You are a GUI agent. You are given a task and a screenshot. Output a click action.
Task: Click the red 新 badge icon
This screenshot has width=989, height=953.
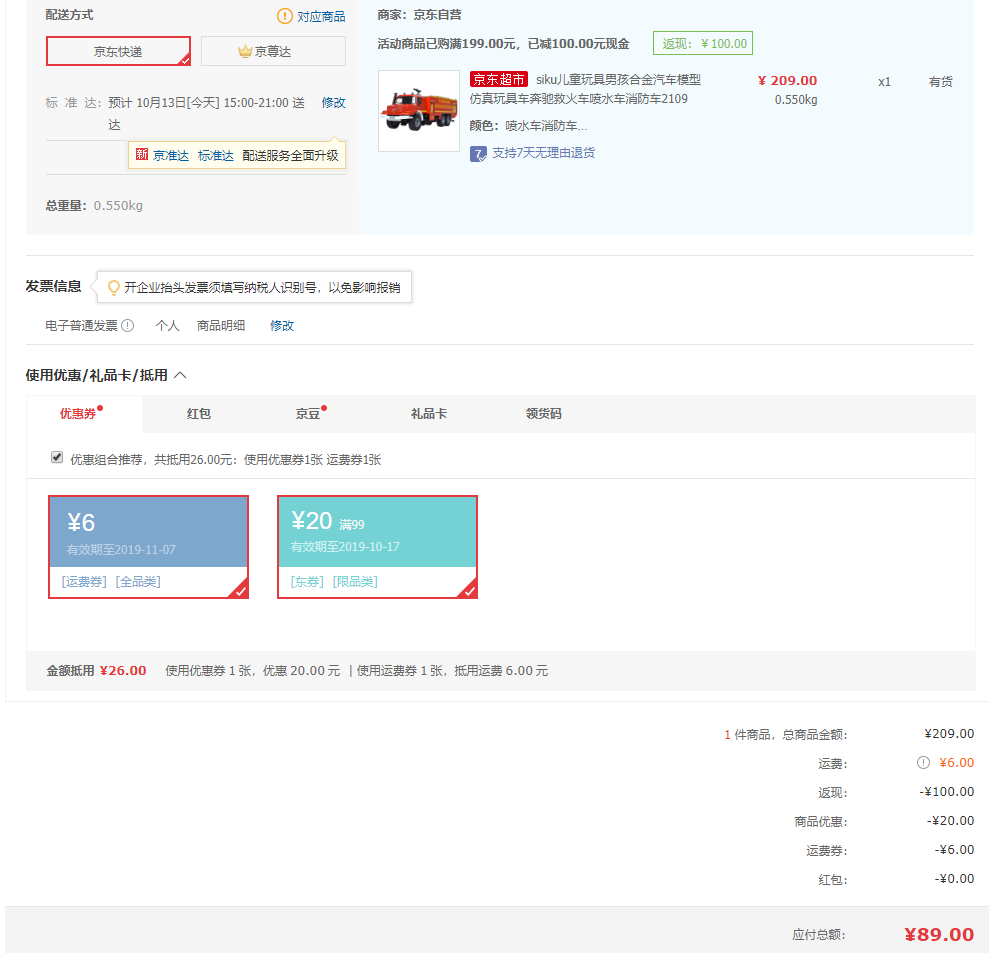point(142,155)
